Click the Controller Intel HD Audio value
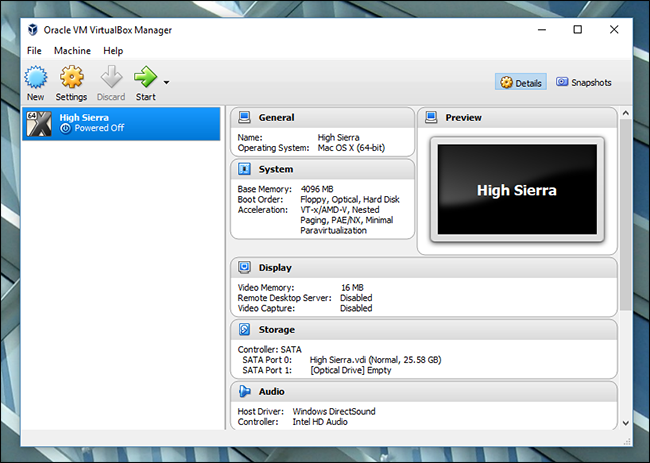The image size is (650, 463). pyautogui.click(x=320, y=422)
